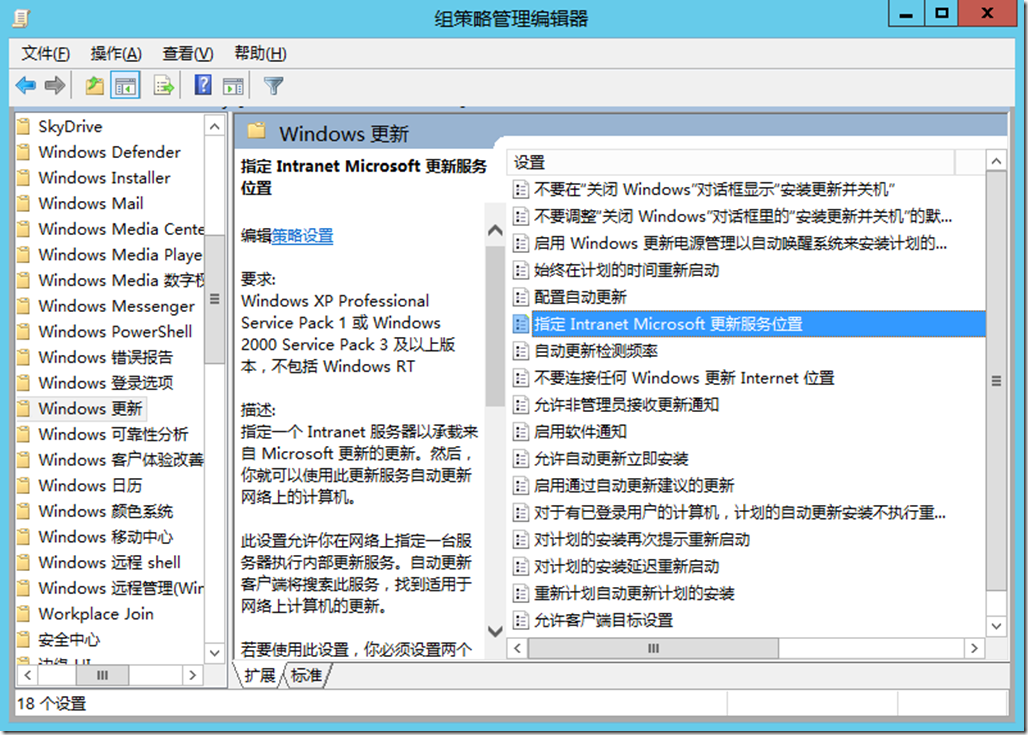Click the folder icon beside Windows Mail
Image resolution: width=1028 pixels, height=735 pixels.
coord(24,203)
